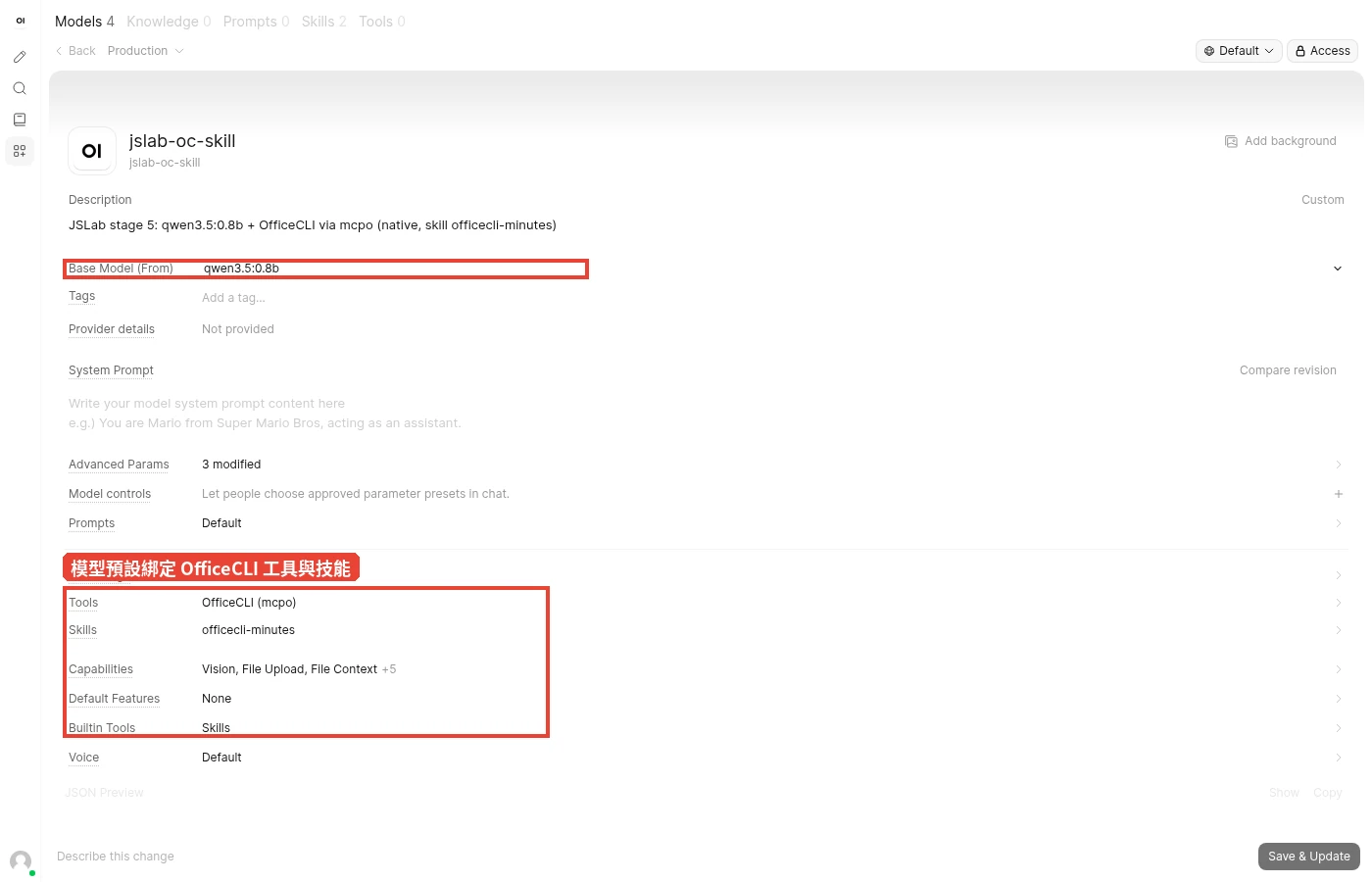Viewport: 1372px width, 882px height.
Task: Click the Model controls label
Action: pos(110,494)
